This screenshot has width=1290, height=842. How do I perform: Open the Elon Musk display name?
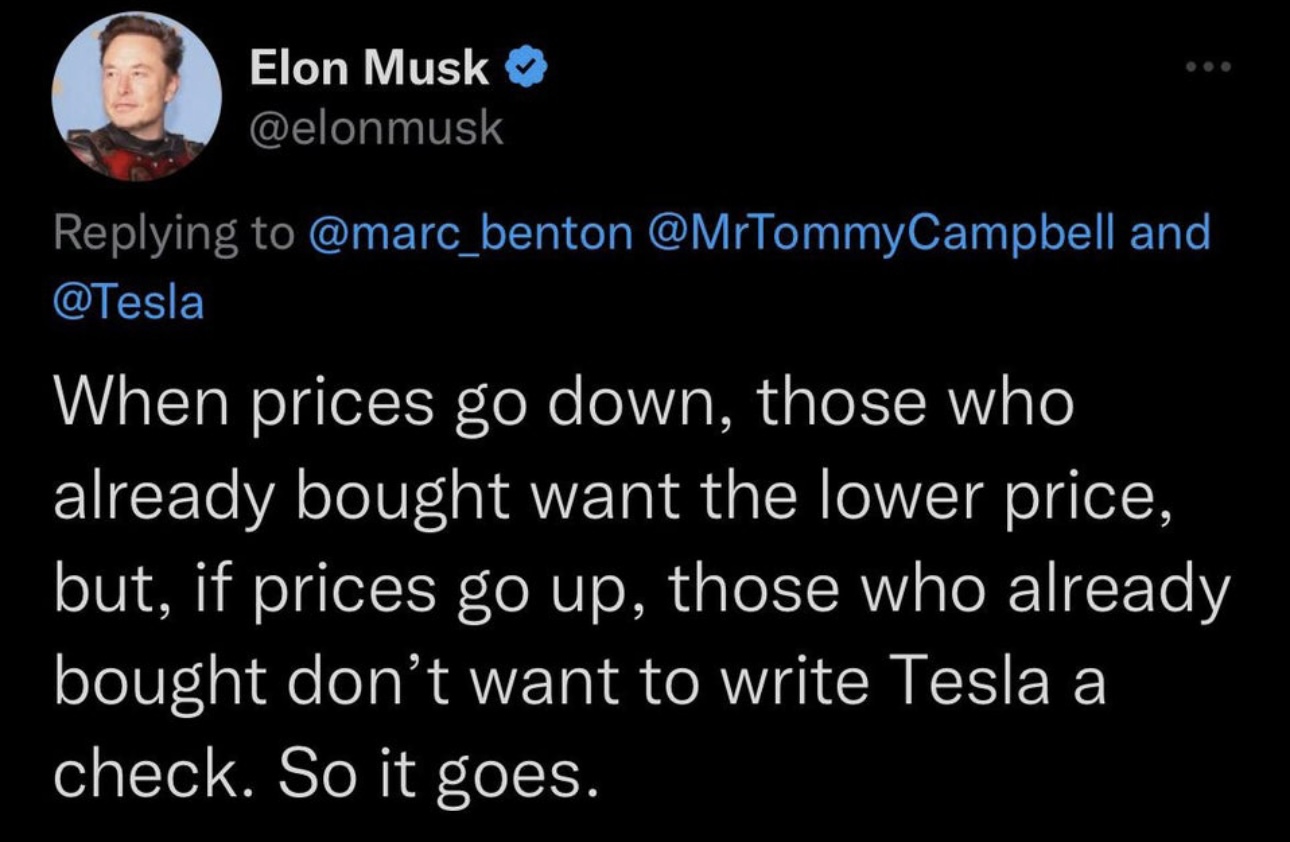[x=369, y=69]
